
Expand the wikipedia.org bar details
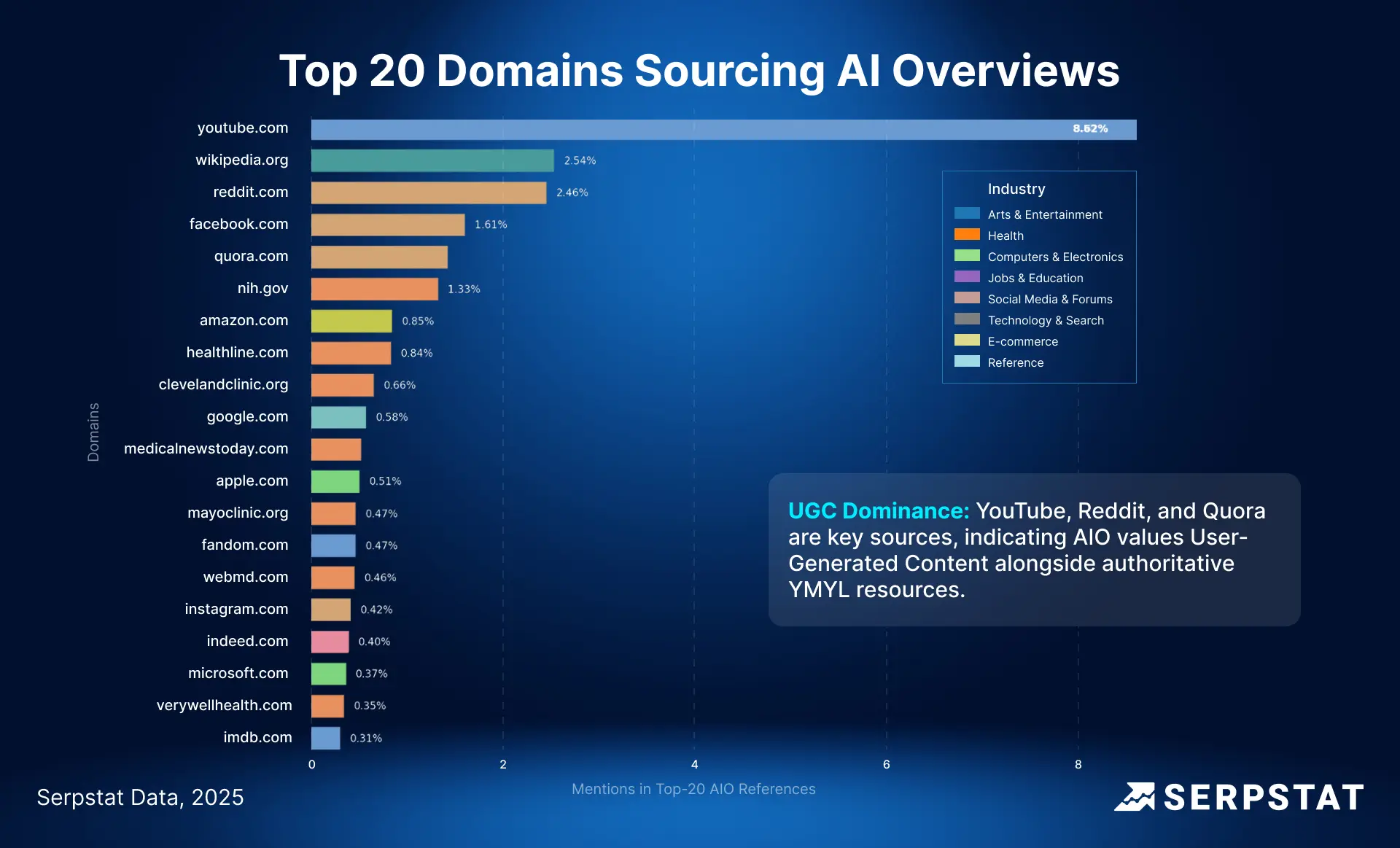[x=432, y=160]
